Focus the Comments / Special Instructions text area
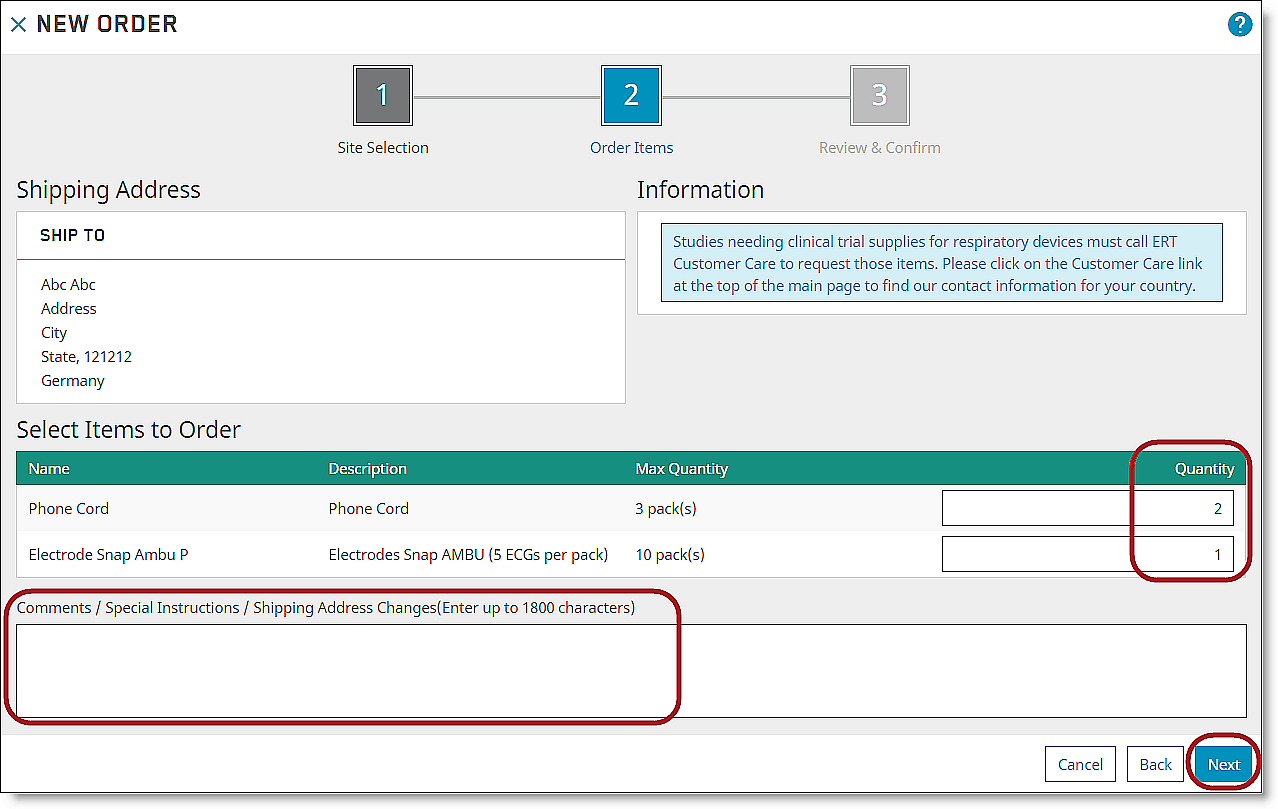The width and height of the screenshot is (1278, 809). 631,671
